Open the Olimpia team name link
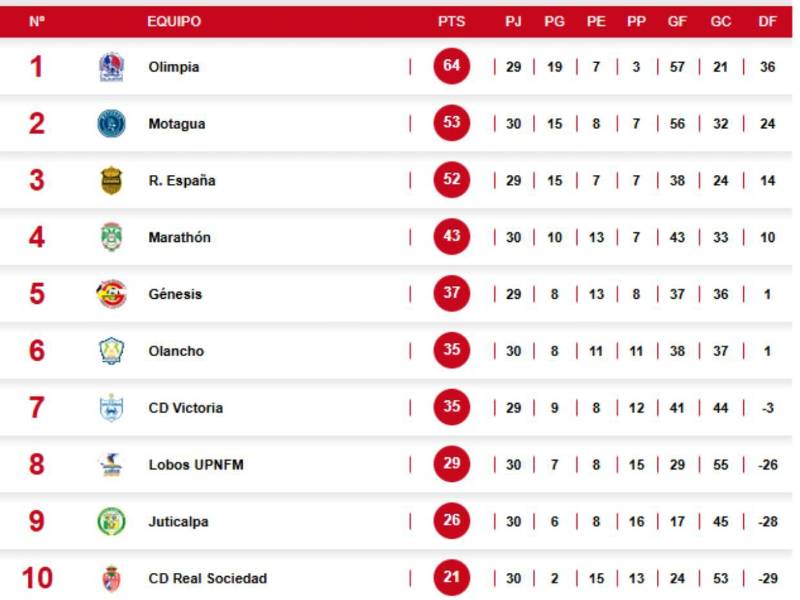 174,67
